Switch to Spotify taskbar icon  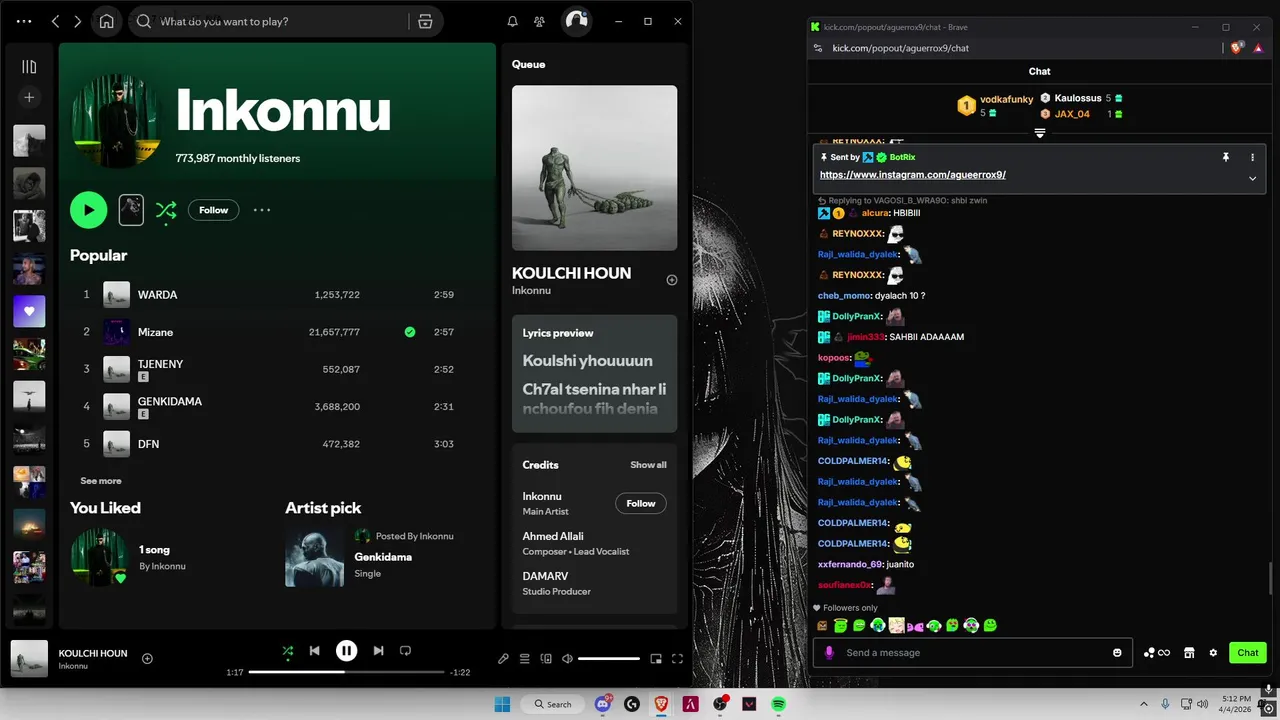[x=778, y=704]
